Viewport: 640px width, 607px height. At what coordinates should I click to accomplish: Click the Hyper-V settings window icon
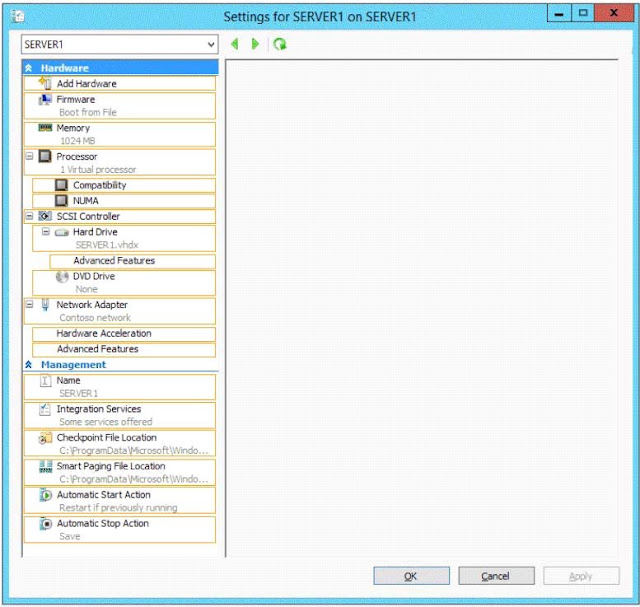pos(18,16)
